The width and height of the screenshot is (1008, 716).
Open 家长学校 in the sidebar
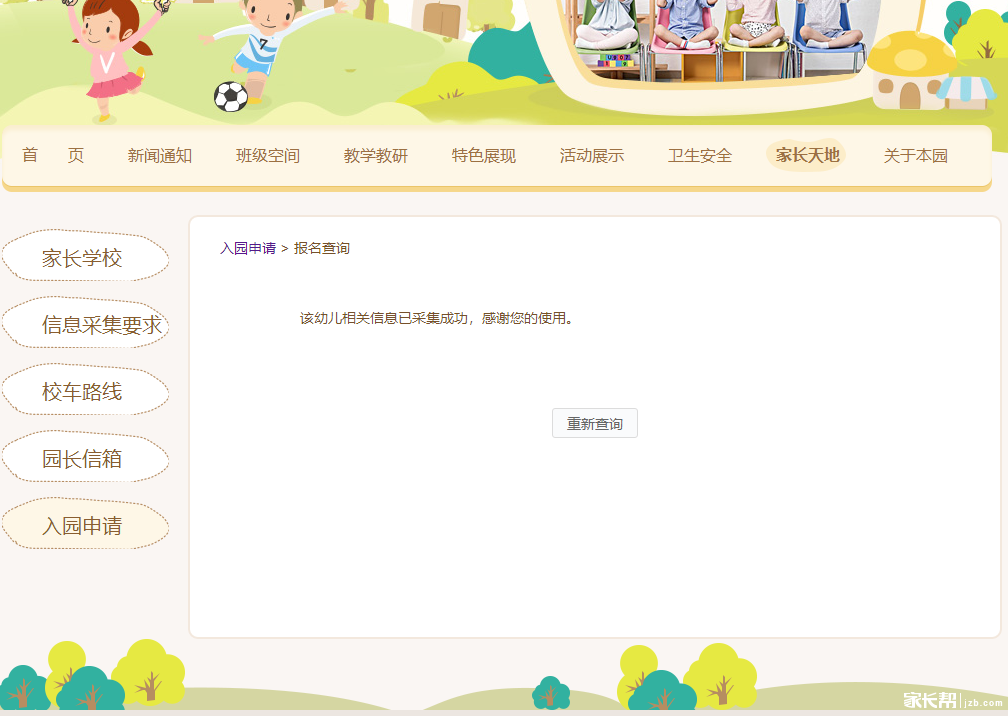point(85,256)
